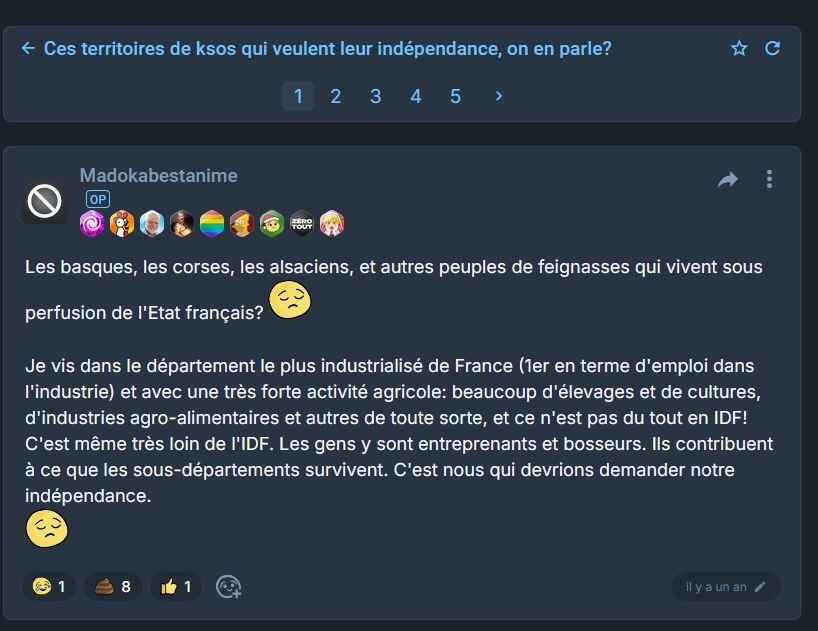Open the add reaction emoji picker
The width and height of the screenshot is (818, 631).
[x=228, y=587]
